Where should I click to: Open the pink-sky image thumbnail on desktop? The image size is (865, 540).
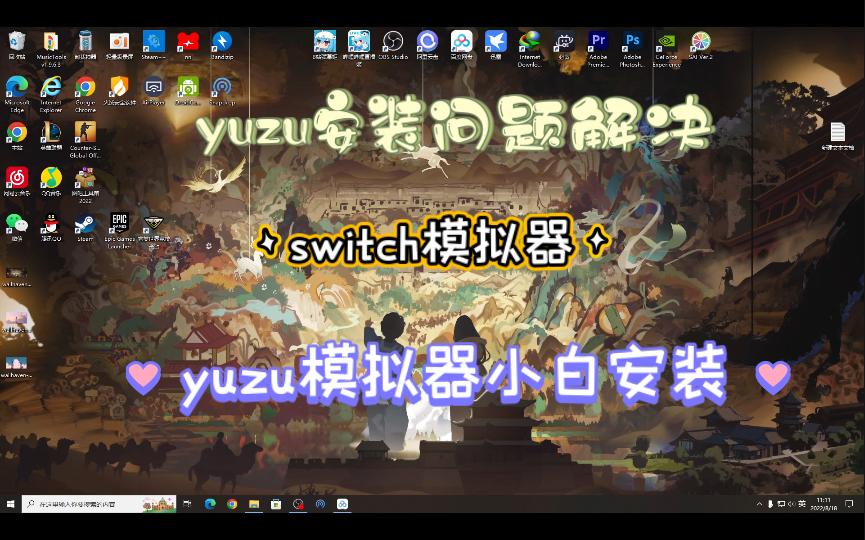pos(17,319)
